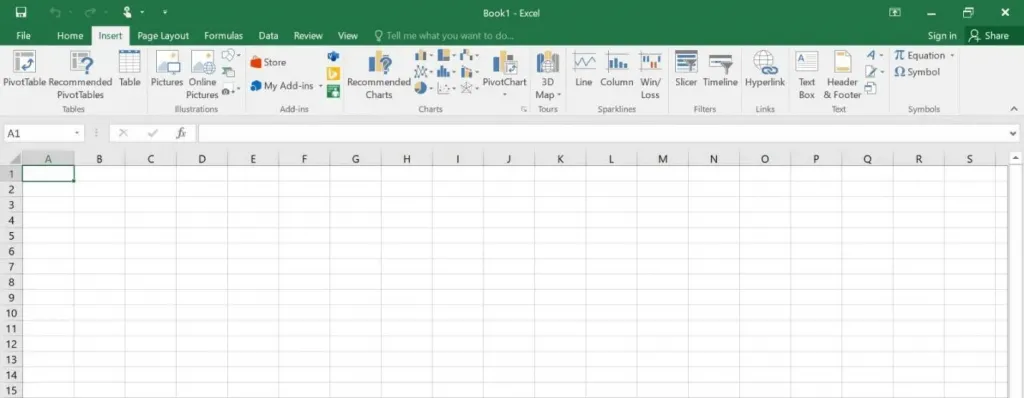Viewport: 1024px width, 398px height.
Task: Click the Redo arrow icon
Action: (x=89, y=12)
